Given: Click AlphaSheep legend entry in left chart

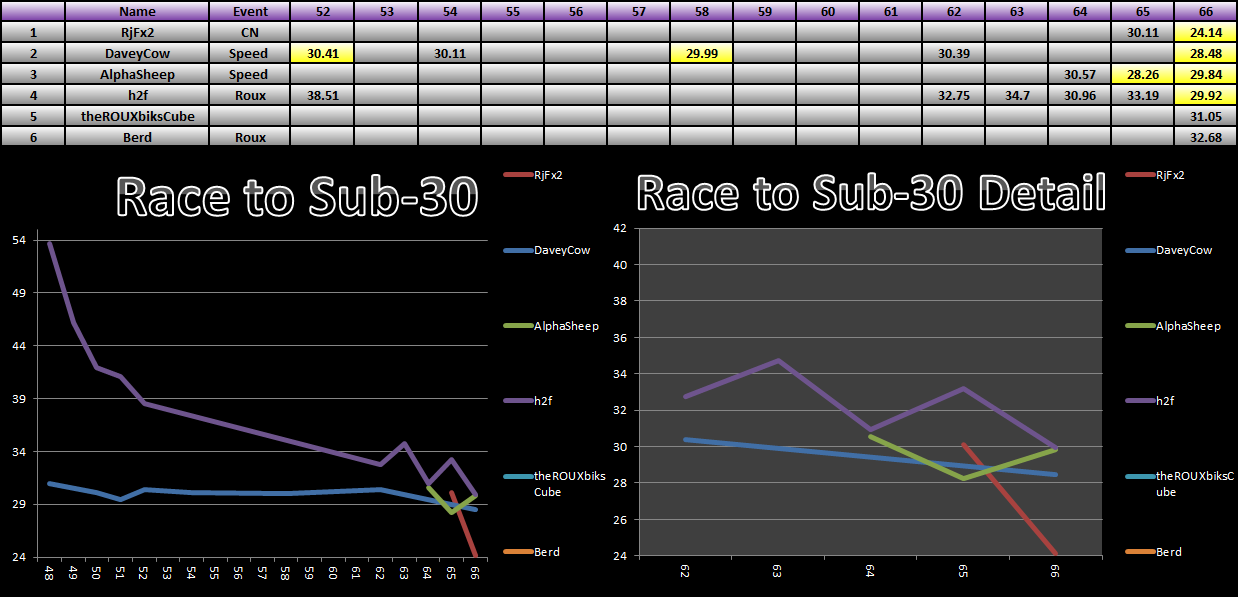Looking at the screenshot, I should 550,325.
